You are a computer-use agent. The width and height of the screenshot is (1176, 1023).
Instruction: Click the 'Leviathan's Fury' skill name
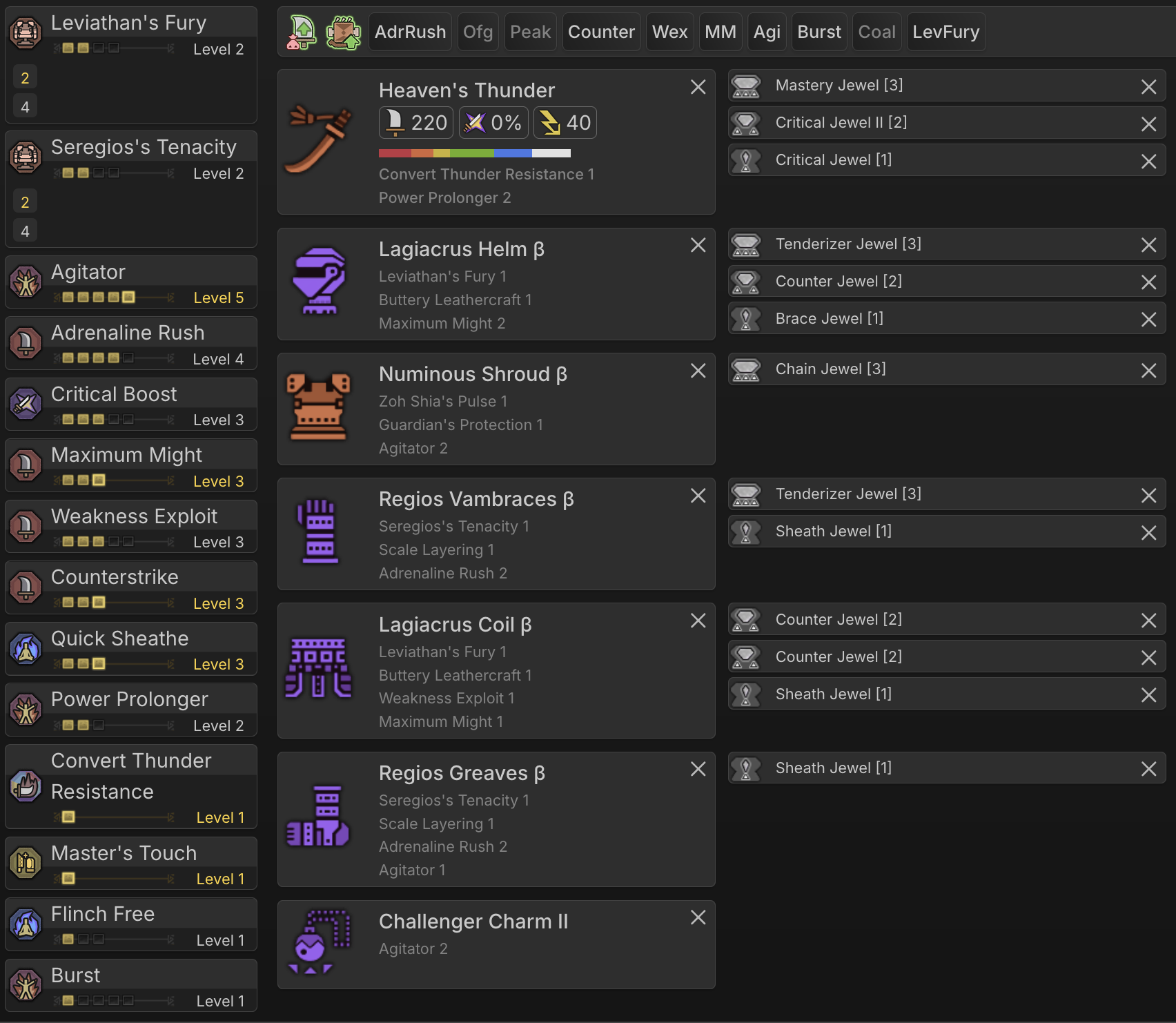pyautogui.click(x=128, y=23)
